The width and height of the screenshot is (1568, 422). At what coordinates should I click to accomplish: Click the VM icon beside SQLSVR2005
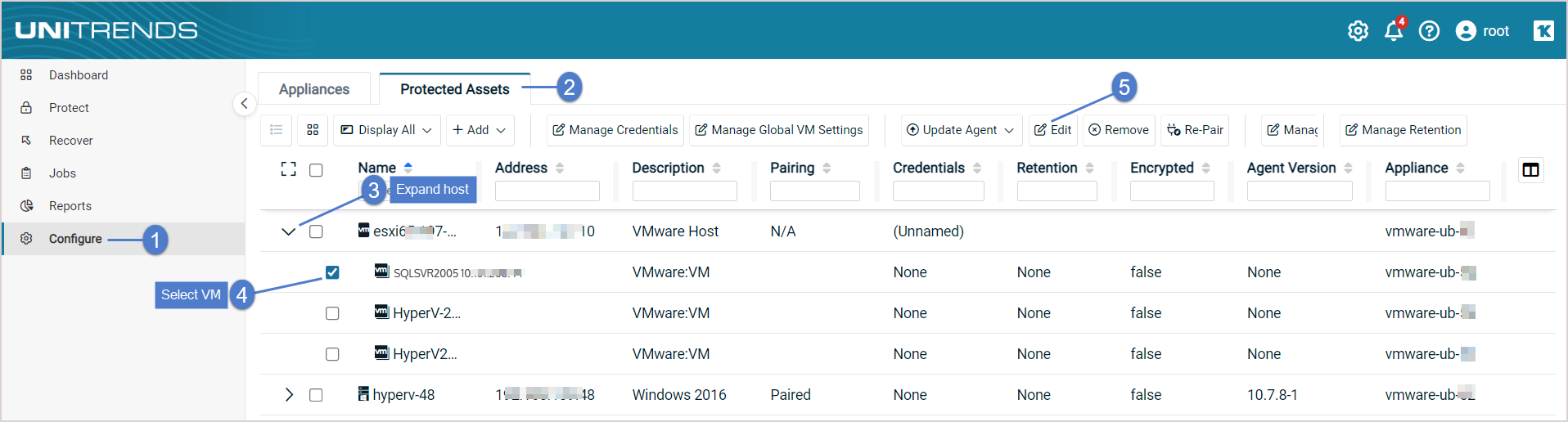381,271
